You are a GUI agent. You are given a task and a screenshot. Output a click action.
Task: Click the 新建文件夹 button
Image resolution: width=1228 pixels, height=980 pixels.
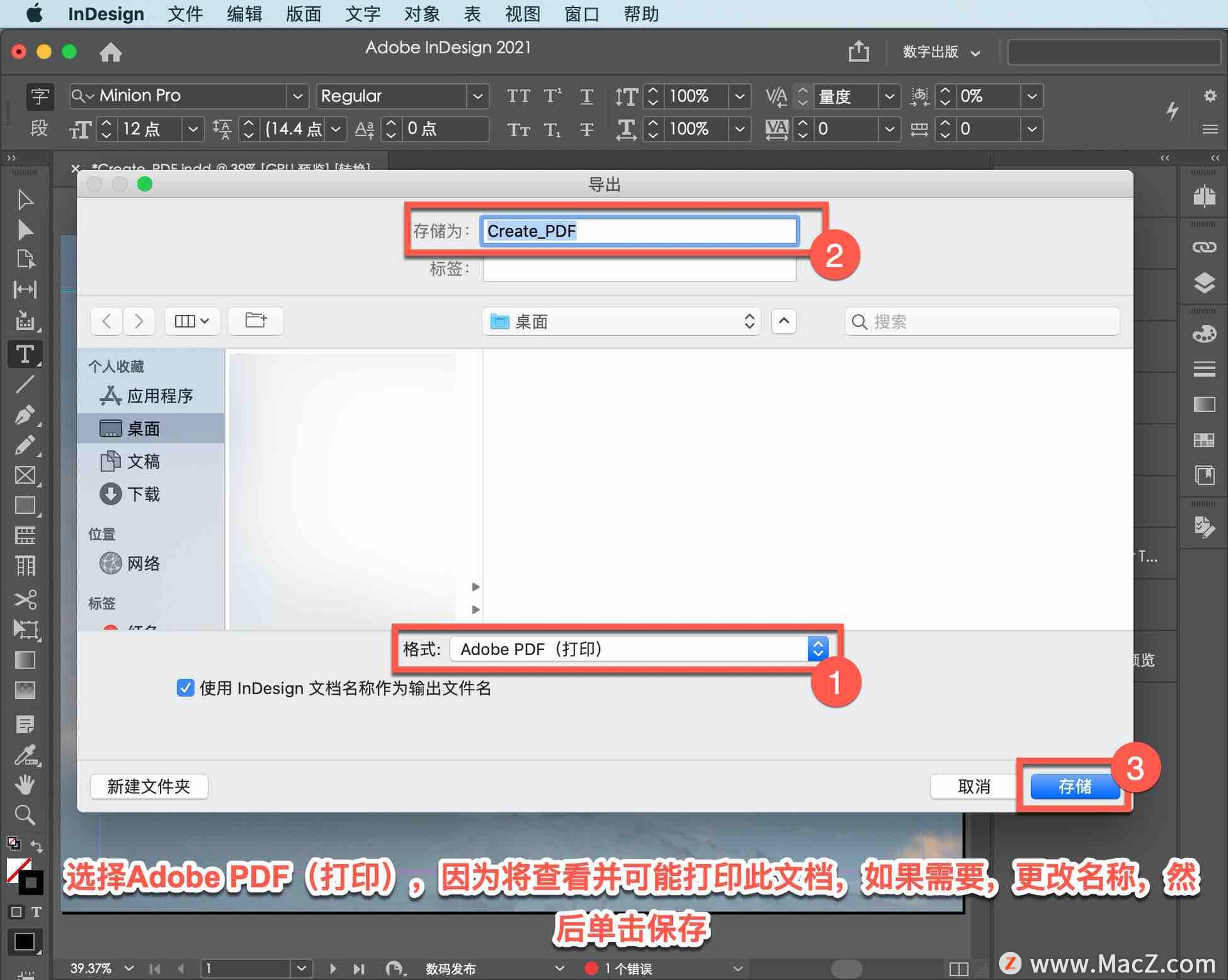(149, 786)
